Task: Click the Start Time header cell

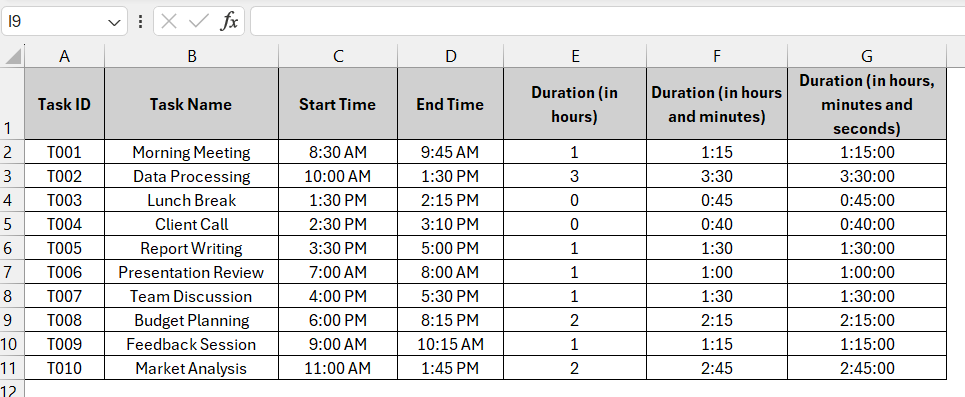Action: pos(338,103)
